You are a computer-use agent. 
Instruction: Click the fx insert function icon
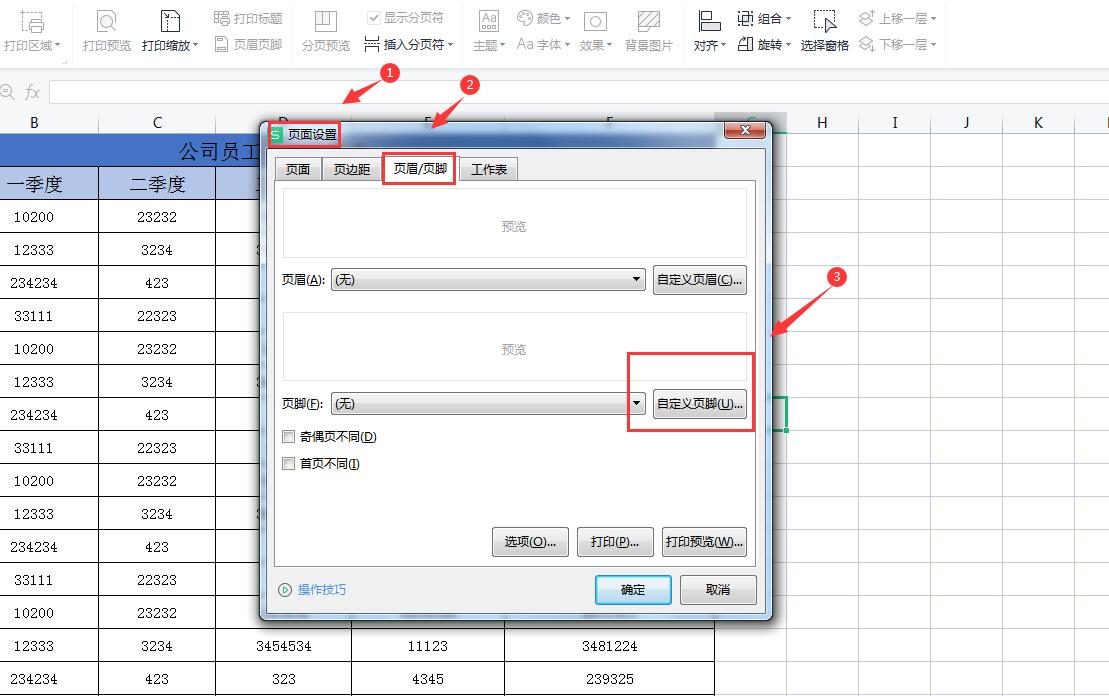click(33, 92)
